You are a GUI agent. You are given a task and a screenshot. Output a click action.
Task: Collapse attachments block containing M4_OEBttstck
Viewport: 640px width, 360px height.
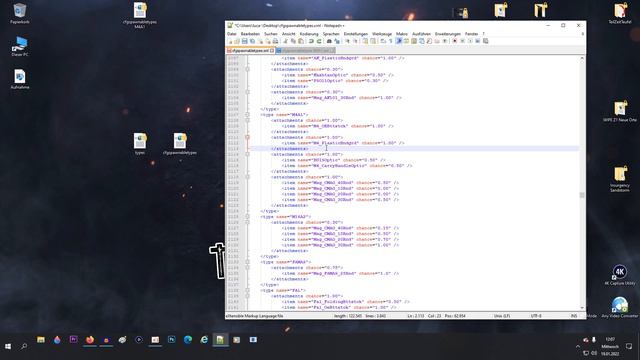click(247, 120)
